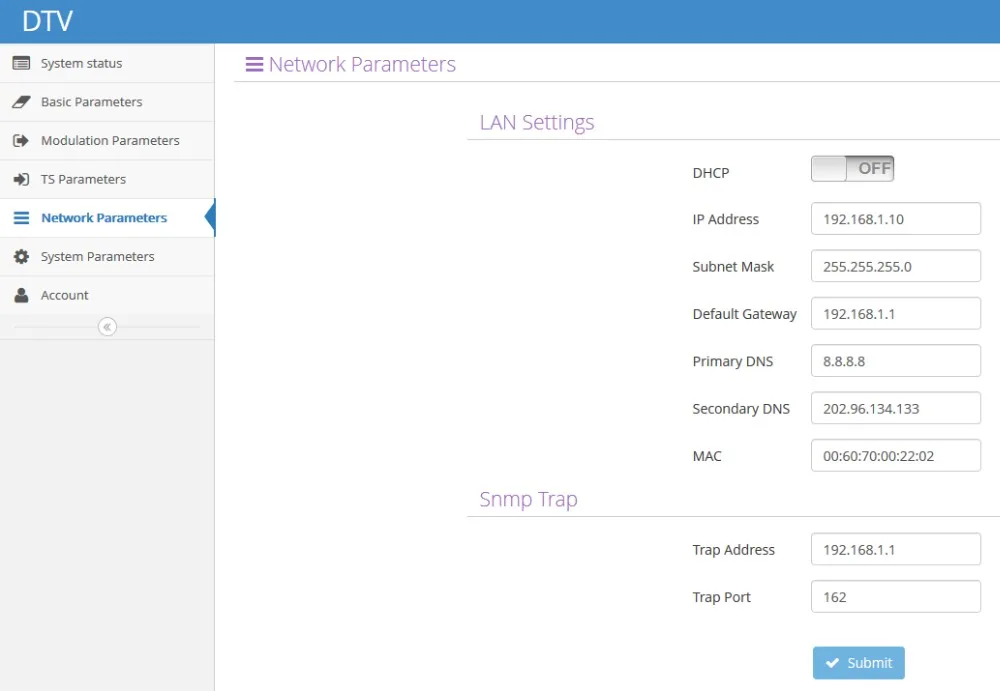Viewport: 1000px width, 691px height.
Task: Click the Snmp Trap heading
Action: coord(529,499)
